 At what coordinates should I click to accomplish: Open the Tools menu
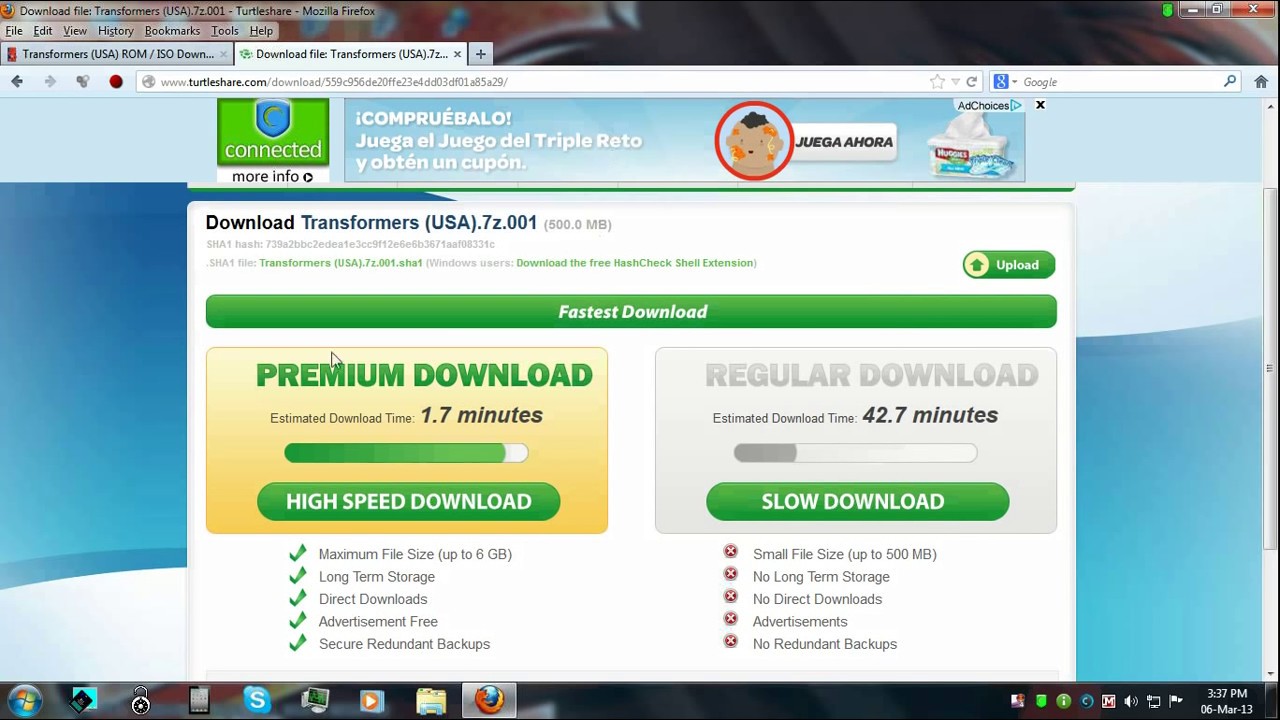click(x=225, y=31)
